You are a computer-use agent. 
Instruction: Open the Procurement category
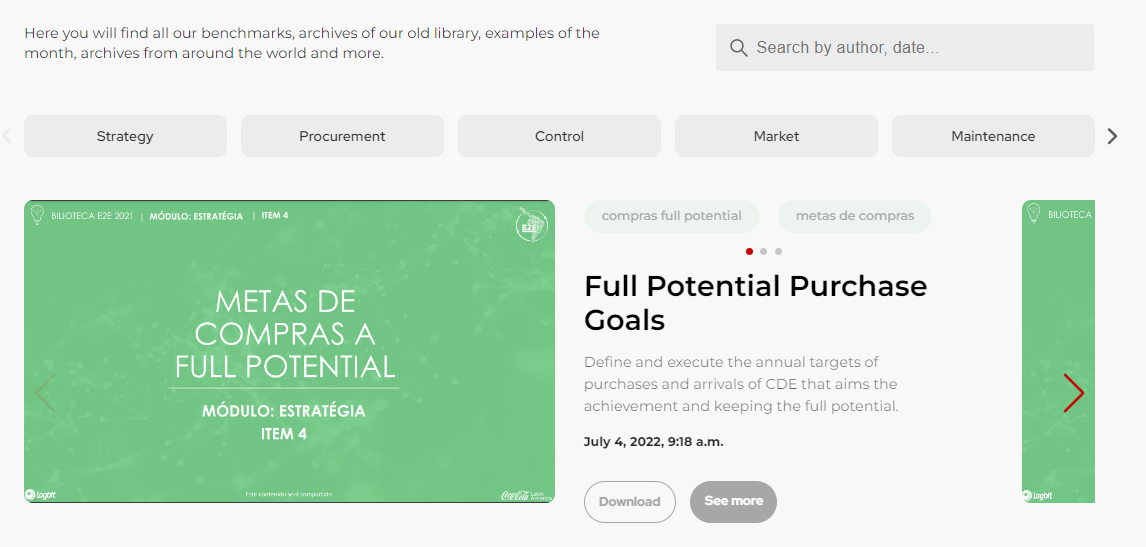coord(342,136)
